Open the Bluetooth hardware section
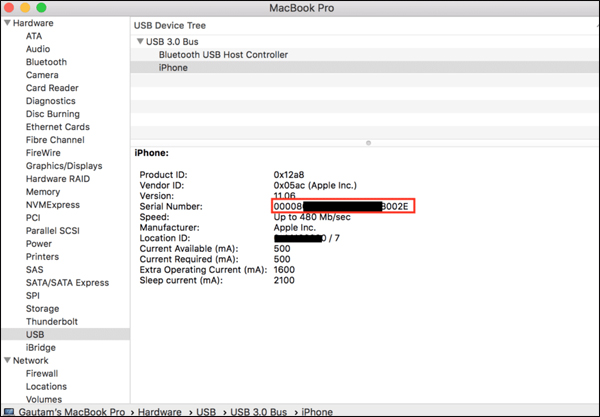Image resolution: width=600 pixels, height=417 pixels. (x=46, y=62)
